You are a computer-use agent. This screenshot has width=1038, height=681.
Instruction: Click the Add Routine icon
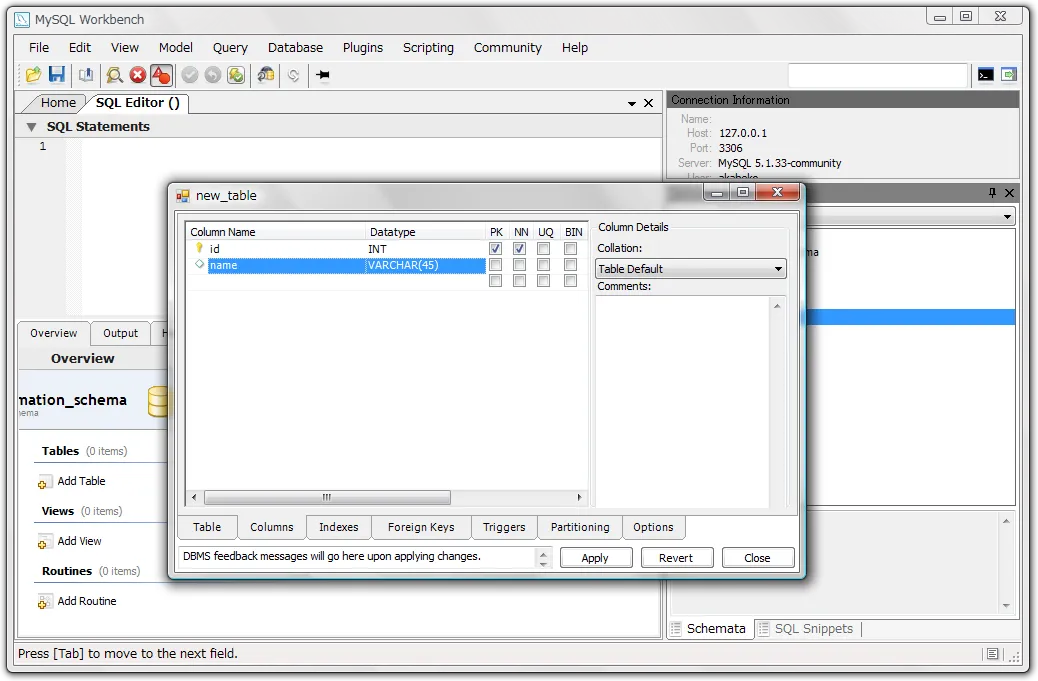tap(45, 602)
